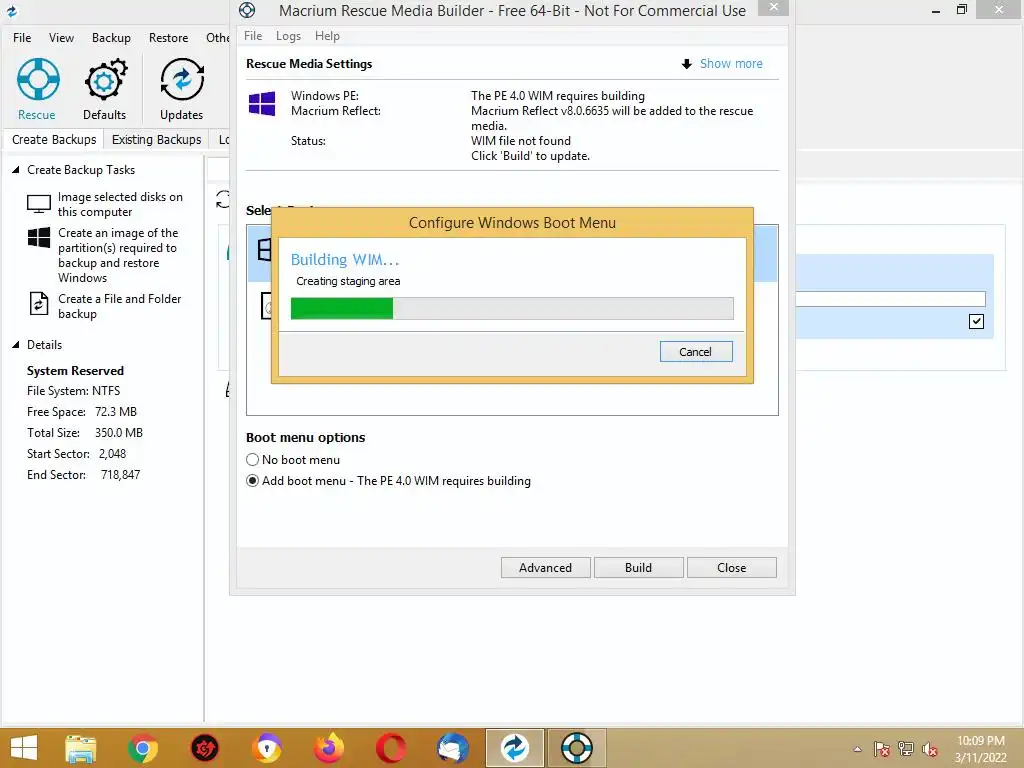Open the yellow keyhole shield app in taskbar
Viewport: 1024px width, 768px height.
(x=266, y=748)
